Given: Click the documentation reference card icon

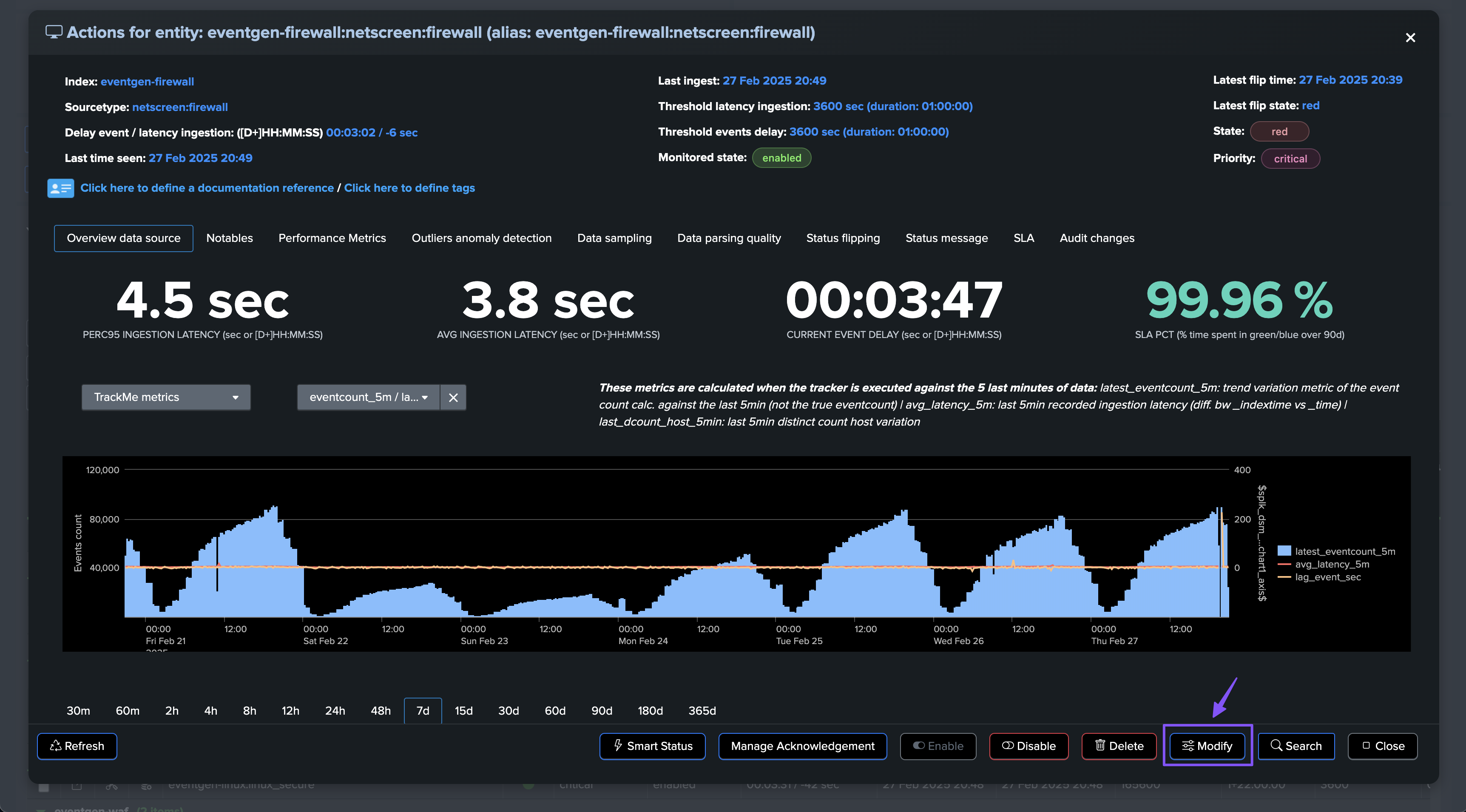Looking at the screenshot, I should pos(60,188).
